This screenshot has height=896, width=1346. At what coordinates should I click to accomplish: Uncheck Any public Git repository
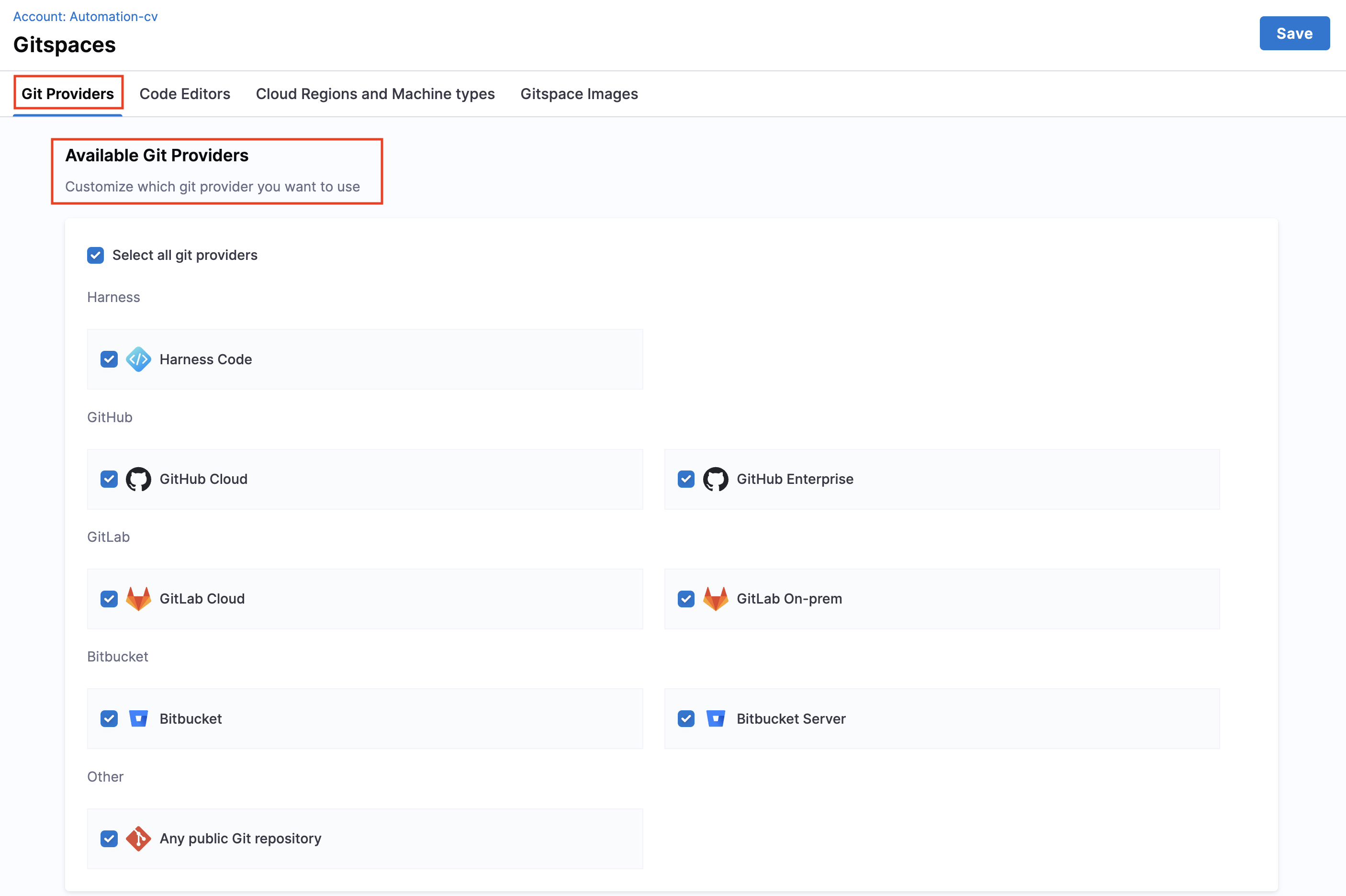109,838
